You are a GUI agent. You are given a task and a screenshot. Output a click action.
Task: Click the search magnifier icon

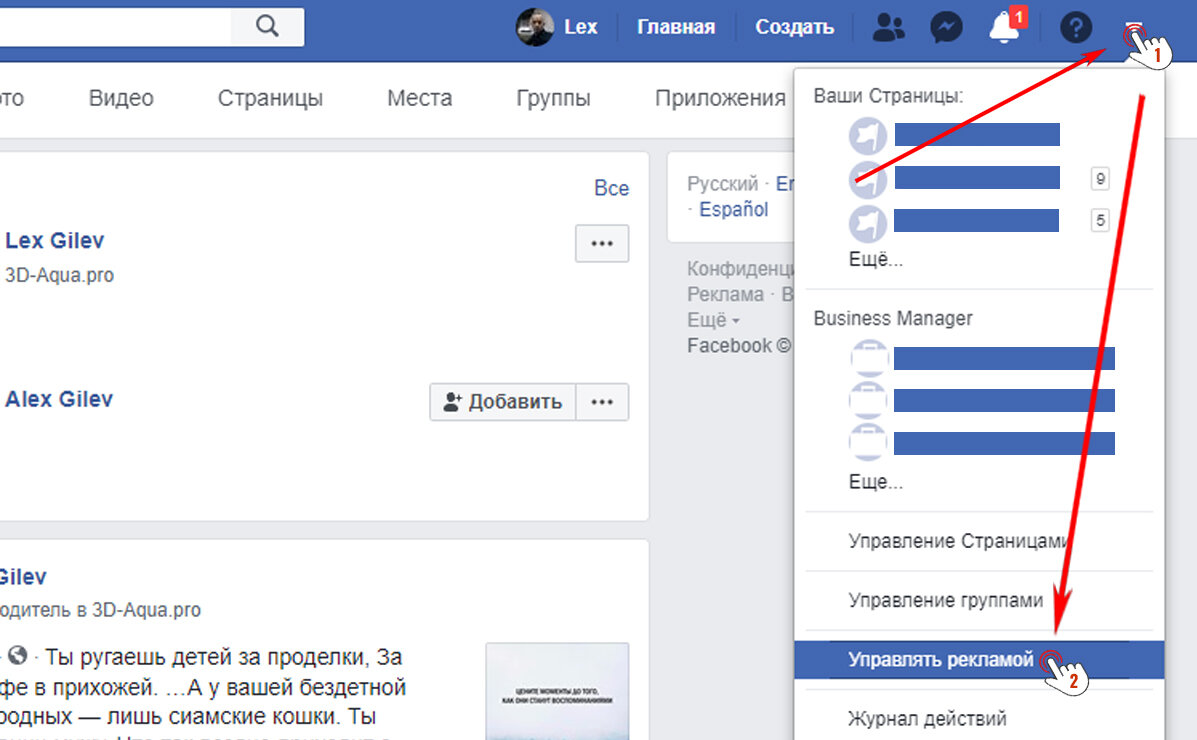[264, 26]
